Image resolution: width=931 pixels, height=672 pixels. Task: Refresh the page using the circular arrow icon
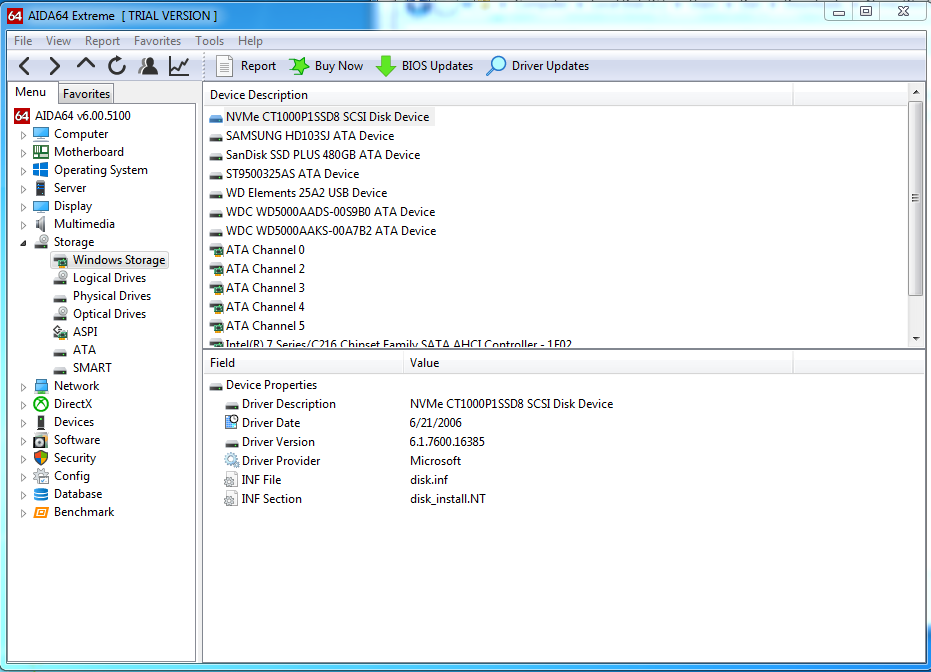click(117, 66)
